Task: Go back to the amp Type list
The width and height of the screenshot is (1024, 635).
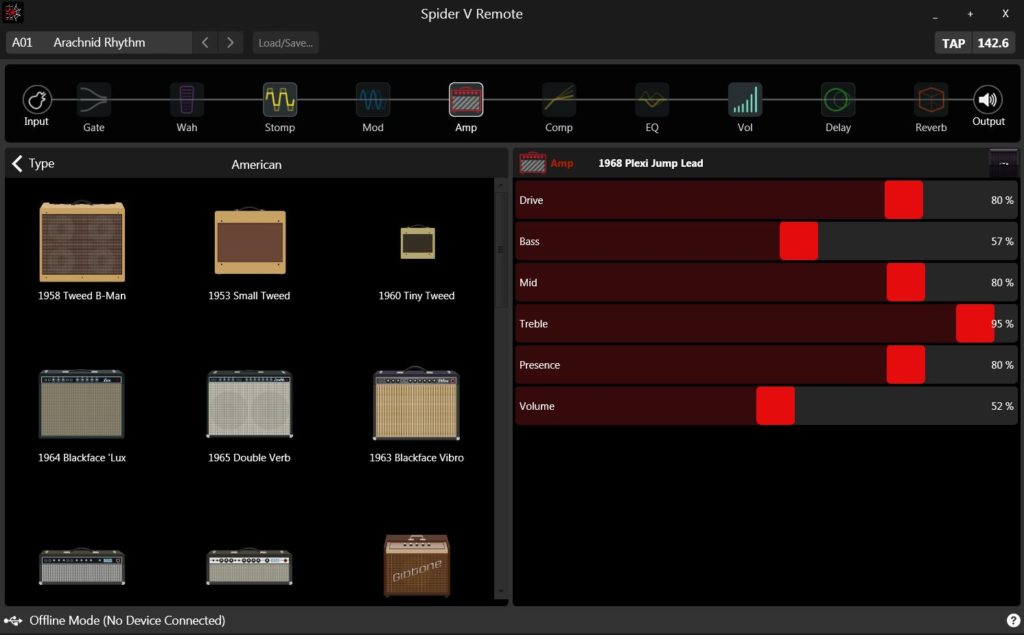Action: [33, 163]
